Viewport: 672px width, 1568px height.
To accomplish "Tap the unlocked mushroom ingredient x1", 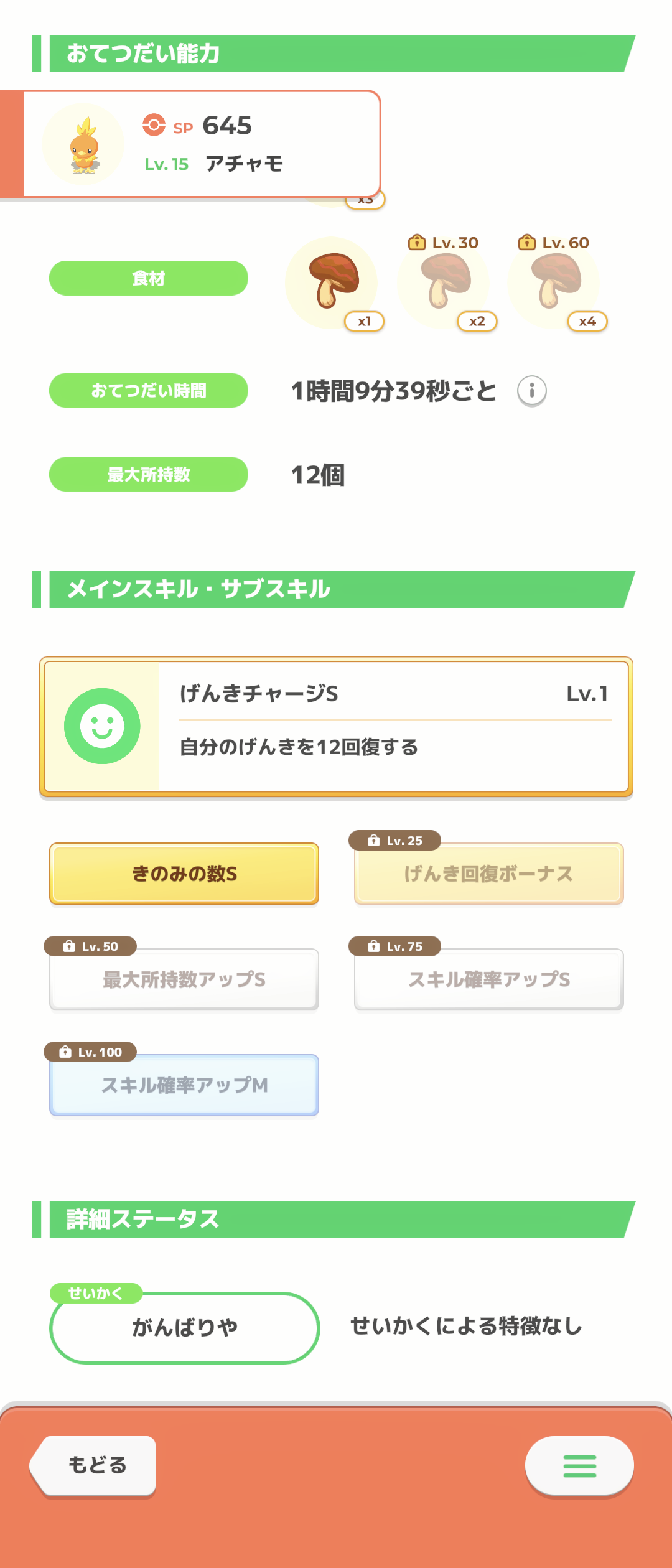I will point(332,283).
